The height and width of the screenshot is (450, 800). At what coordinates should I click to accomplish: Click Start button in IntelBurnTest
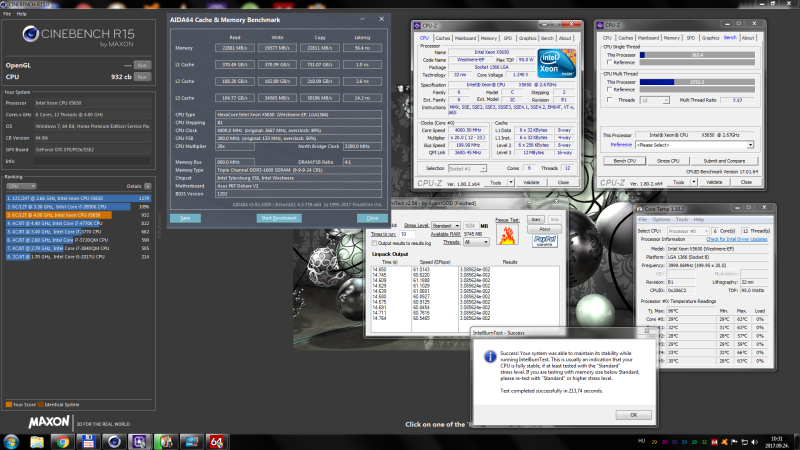click(536, 219)
